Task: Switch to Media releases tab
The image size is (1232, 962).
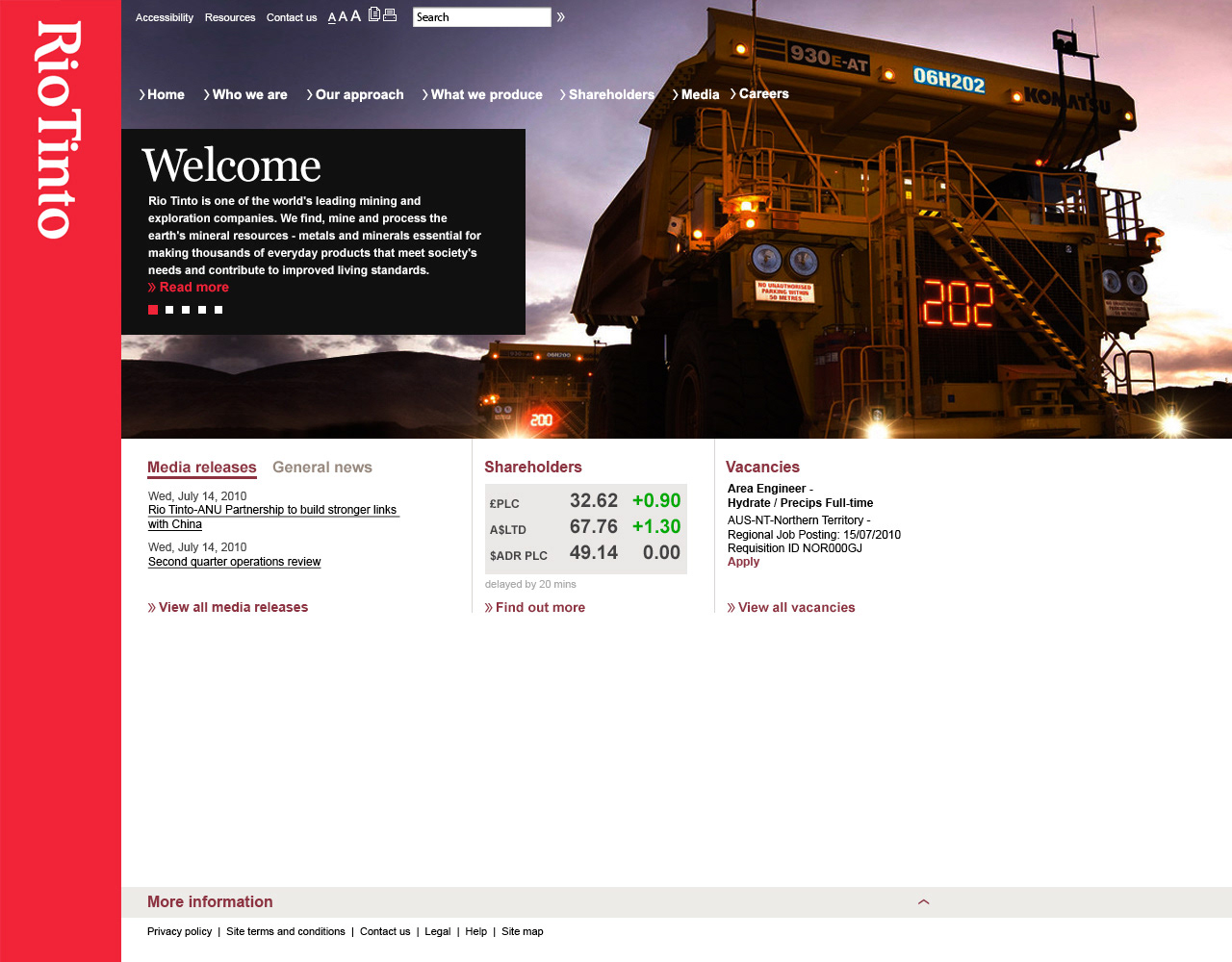Action: [x=202, y=468]
